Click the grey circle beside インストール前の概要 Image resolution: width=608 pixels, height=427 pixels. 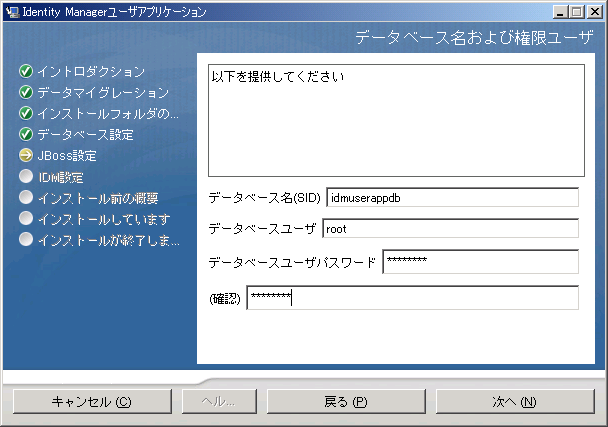(x=26, y=197)
